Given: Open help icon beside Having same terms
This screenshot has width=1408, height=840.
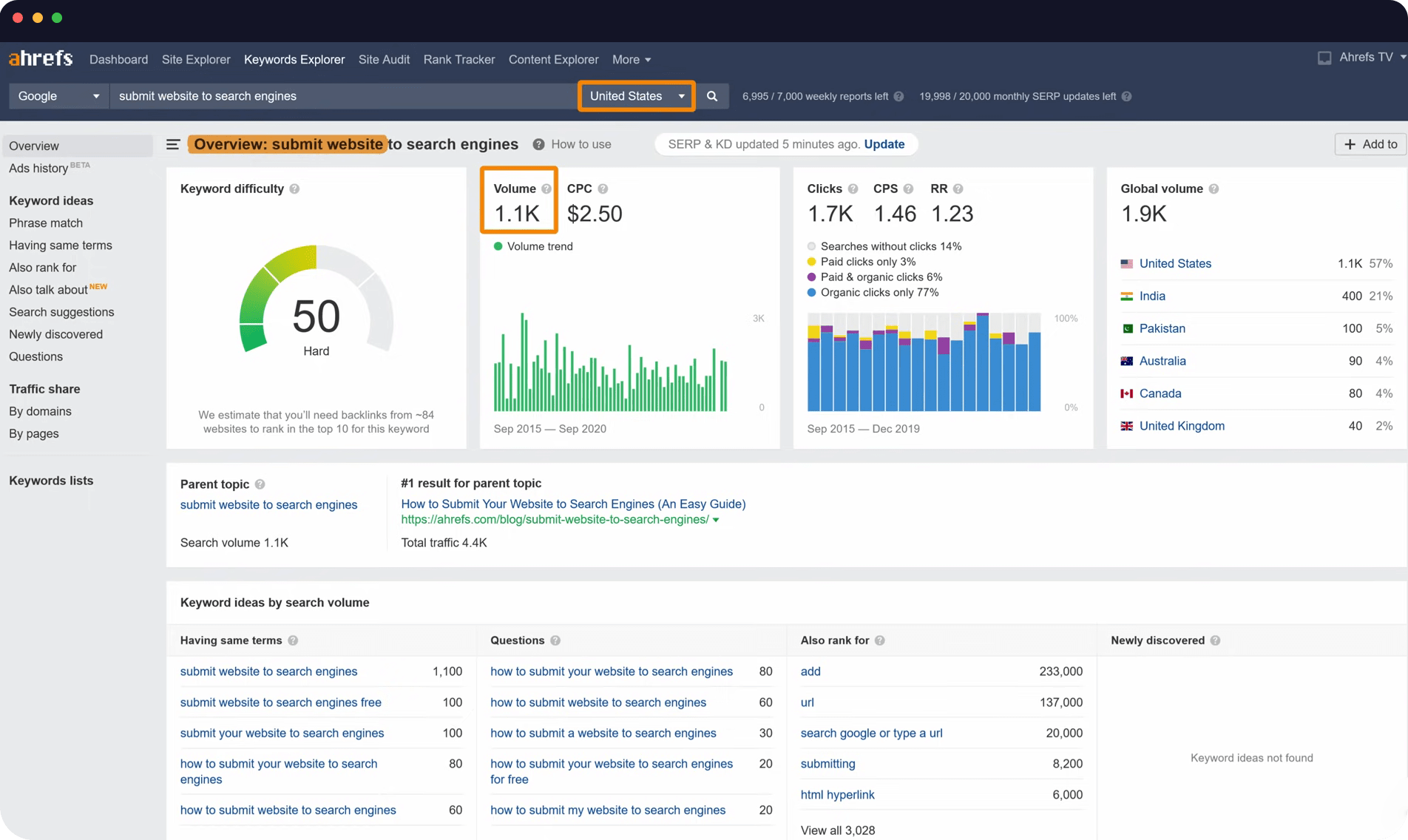Looking at the screenshot, I should [293, 640].
